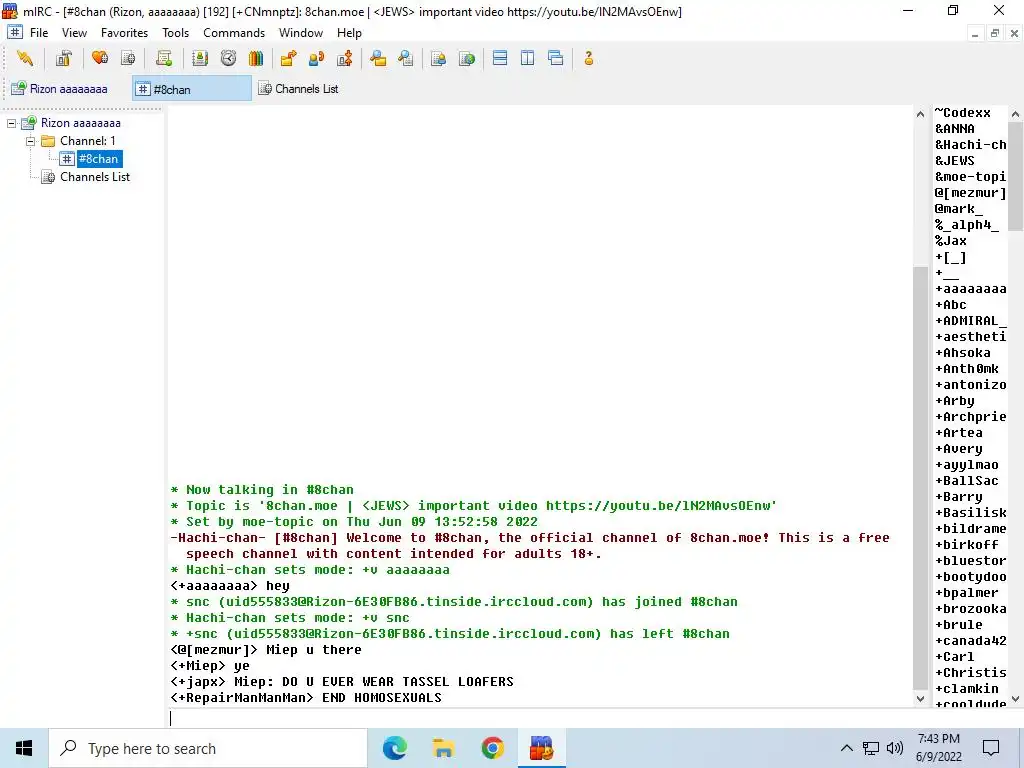Screen dimensions: 1024x768
Task: Tile windows vertically toolbar icon
Action: tap(528, 59)
